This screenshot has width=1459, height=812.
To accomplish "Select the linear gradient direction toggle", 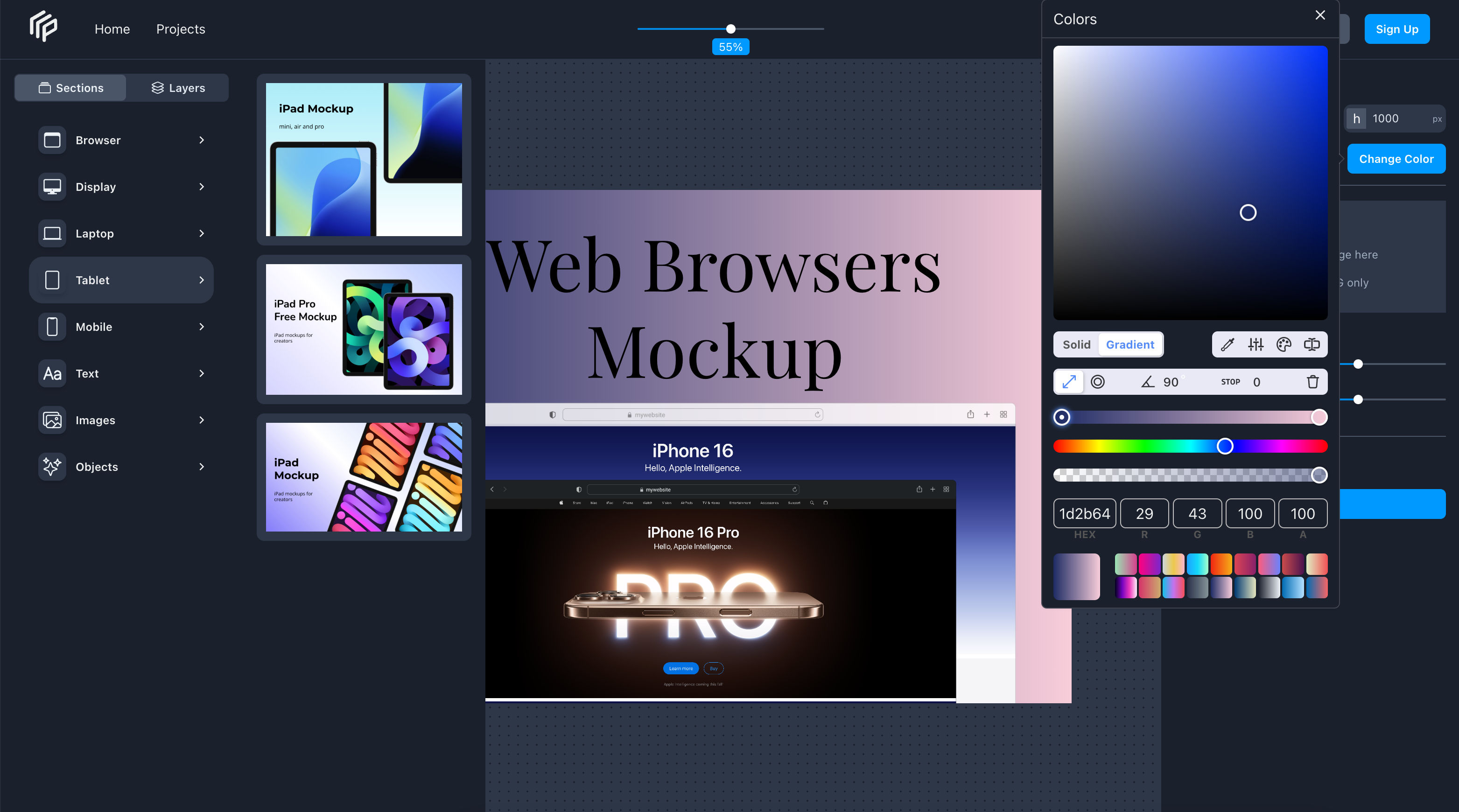I will [1068, 382].
